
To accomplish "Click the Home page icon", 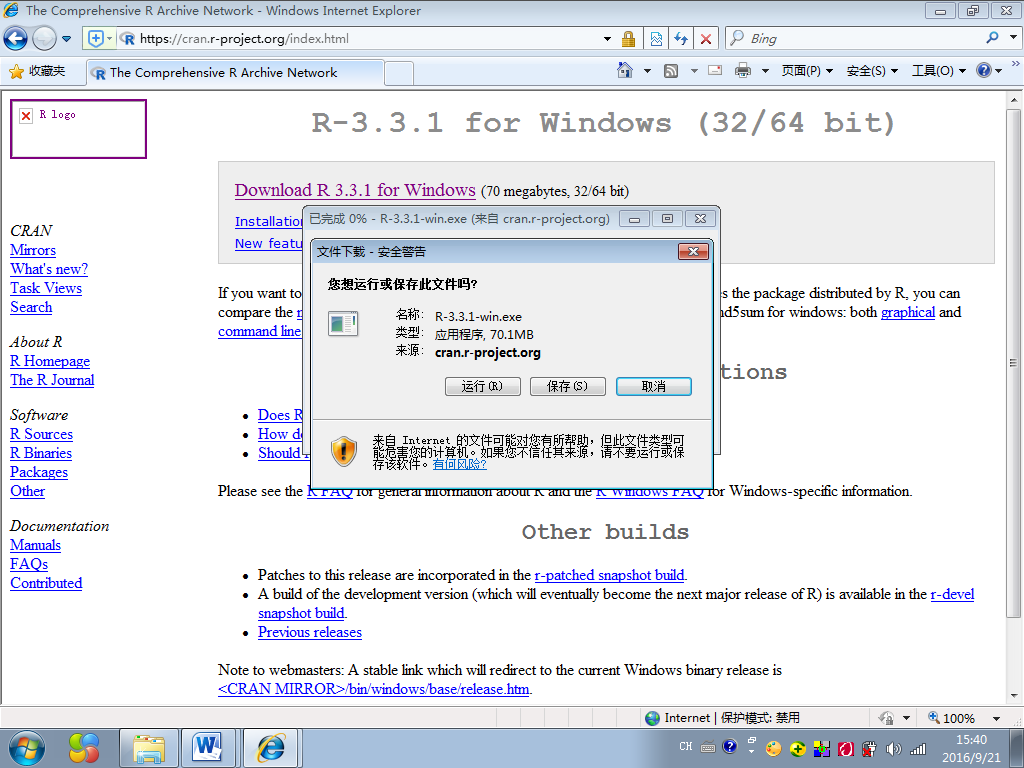I will click(x=624, y=70).
